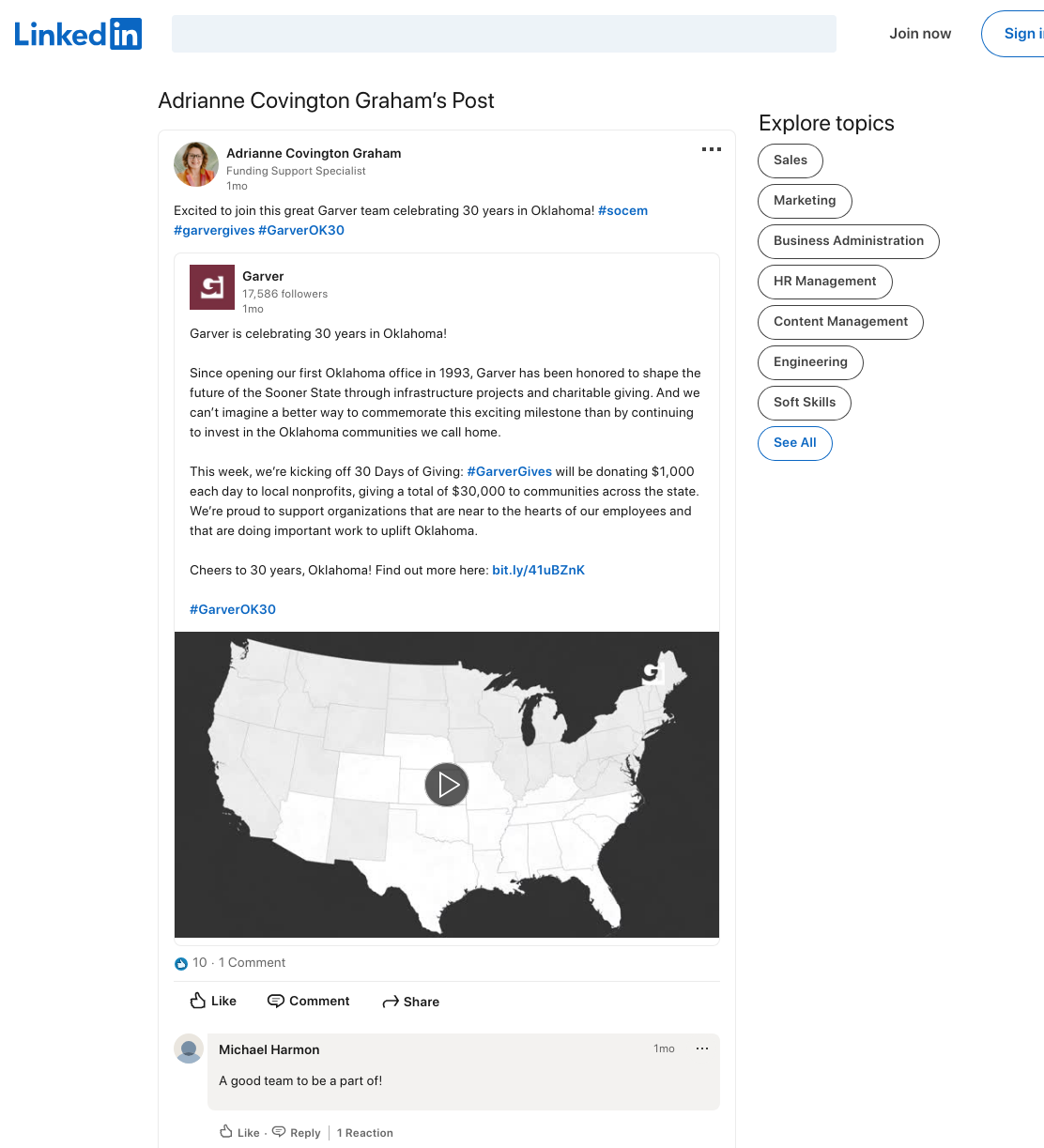Reply to Michael Harmon's comment
Image resolution: width=1044 pixels, height=1148 pixels.
(x=297, y=1132)
